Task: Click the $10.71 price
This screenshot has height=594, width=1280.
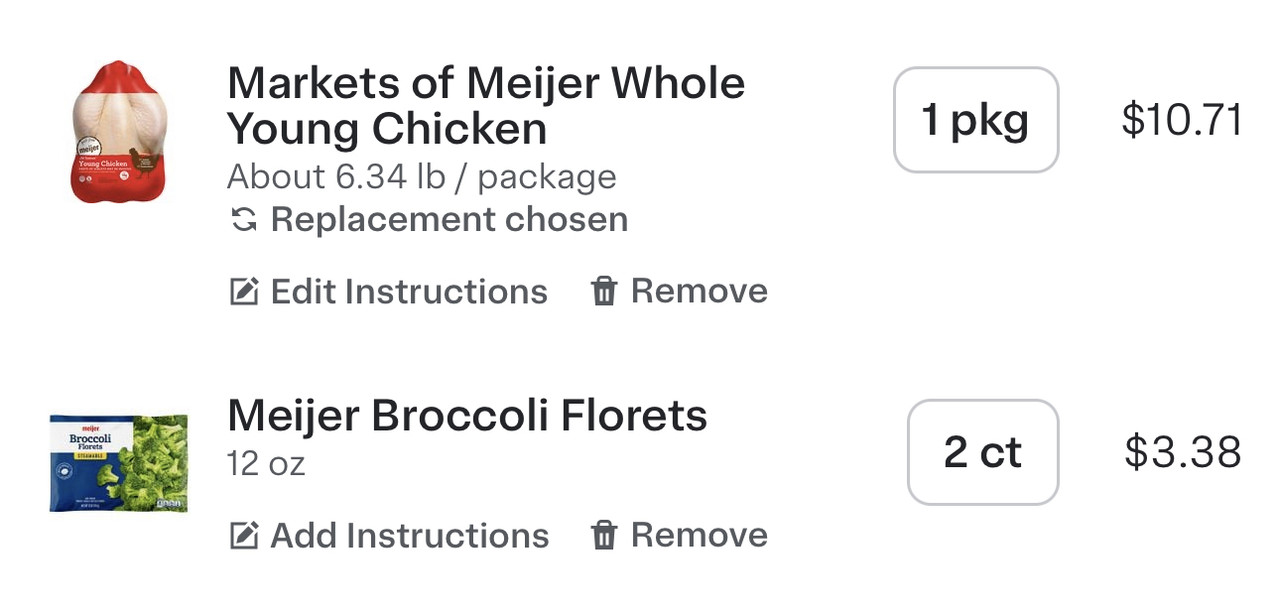Action: coord(1182,120)
